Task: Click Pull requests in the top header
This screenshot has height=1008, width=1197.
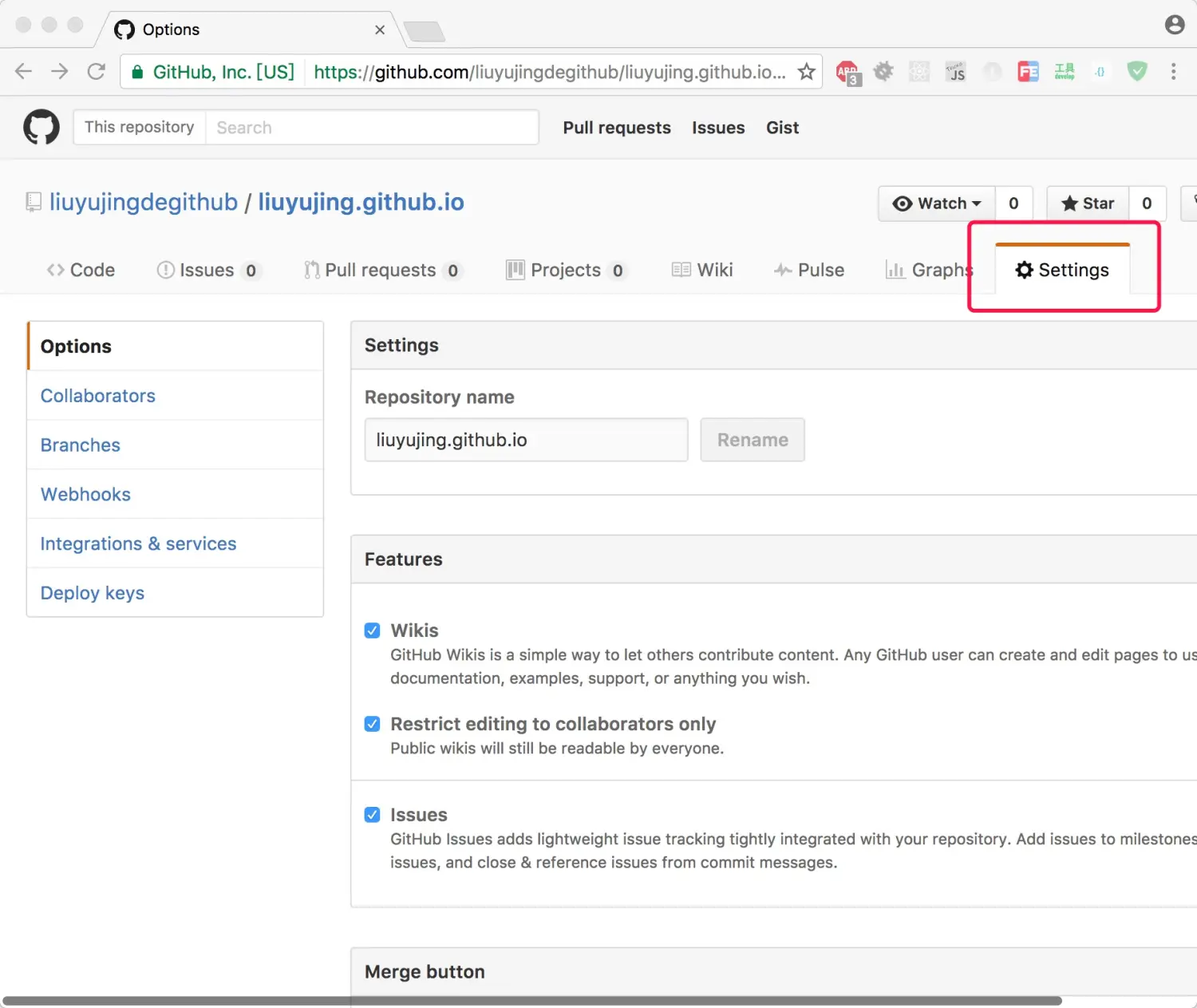Action: (x=617, y=128)
